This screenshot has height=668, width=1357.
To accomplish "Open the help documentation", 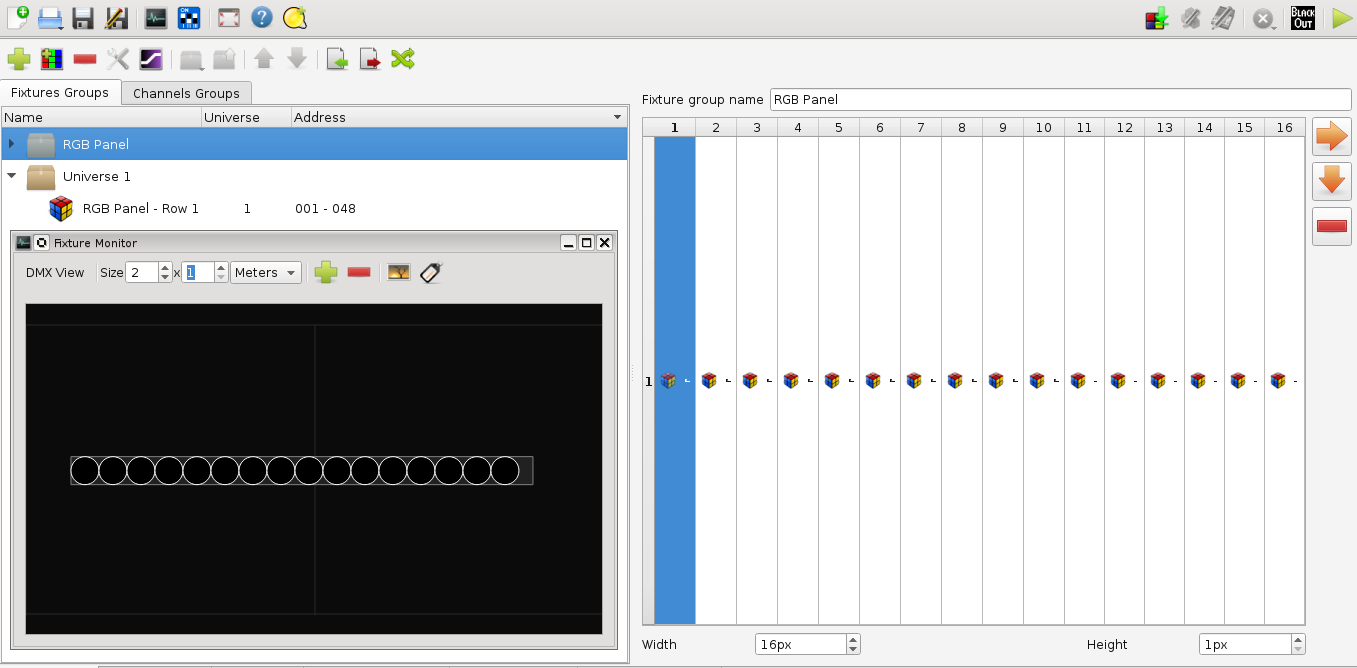I will click(x=261, y=17).
